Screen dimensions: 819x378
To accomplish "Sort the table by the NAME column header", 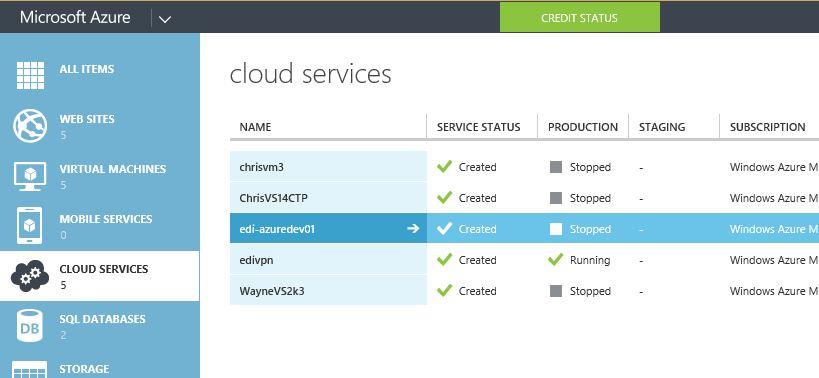I will pos(255,127).
